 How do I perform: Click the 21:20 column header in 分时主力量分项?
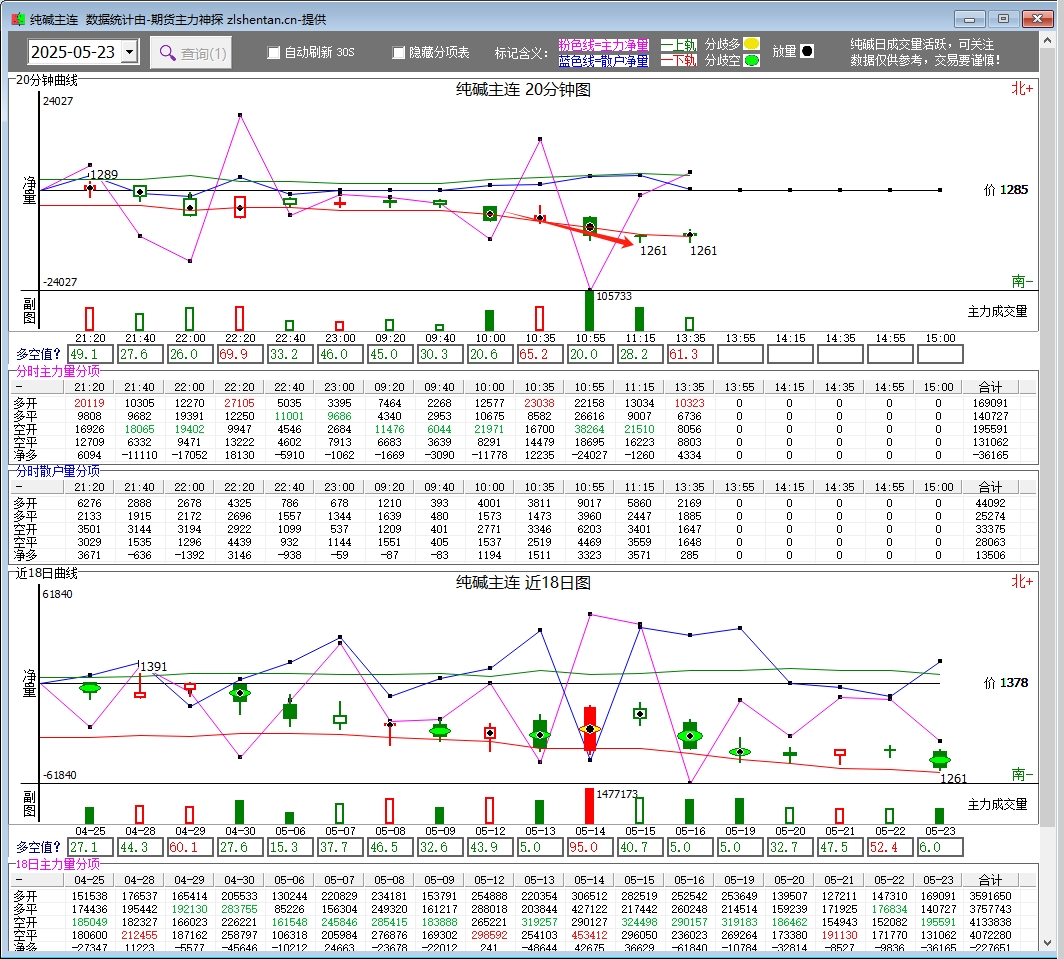(x=90, y=387)
